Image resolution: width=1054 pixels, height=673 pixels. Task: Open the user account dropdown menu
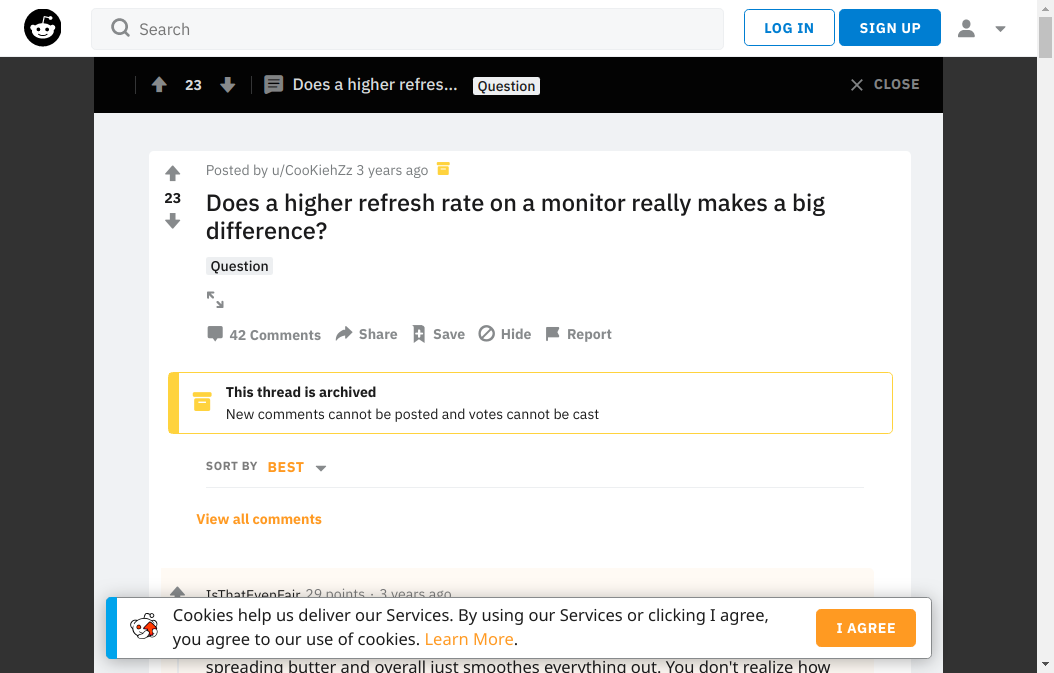[x=981, y=28]
